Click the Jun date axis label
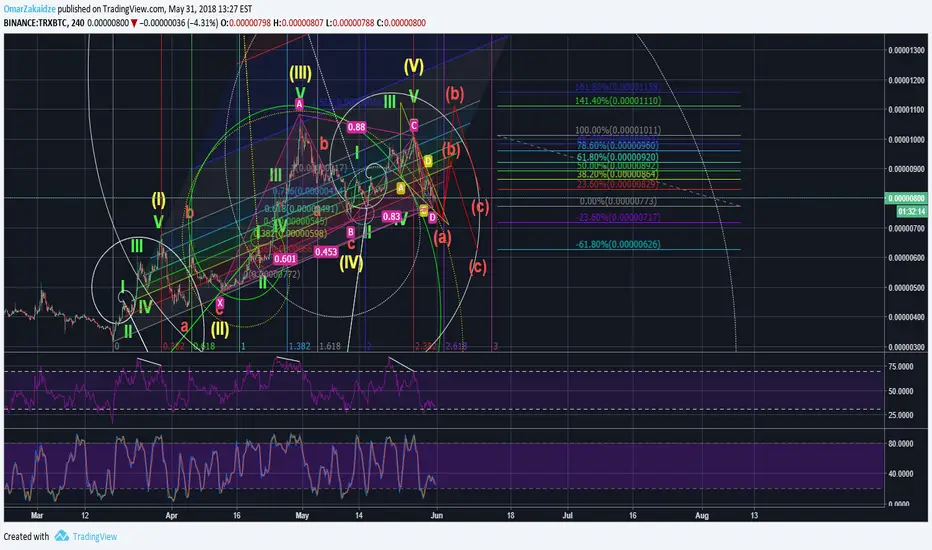Image resolution: width=932 pixels, height=550 pixels. (x=437, y=516)
